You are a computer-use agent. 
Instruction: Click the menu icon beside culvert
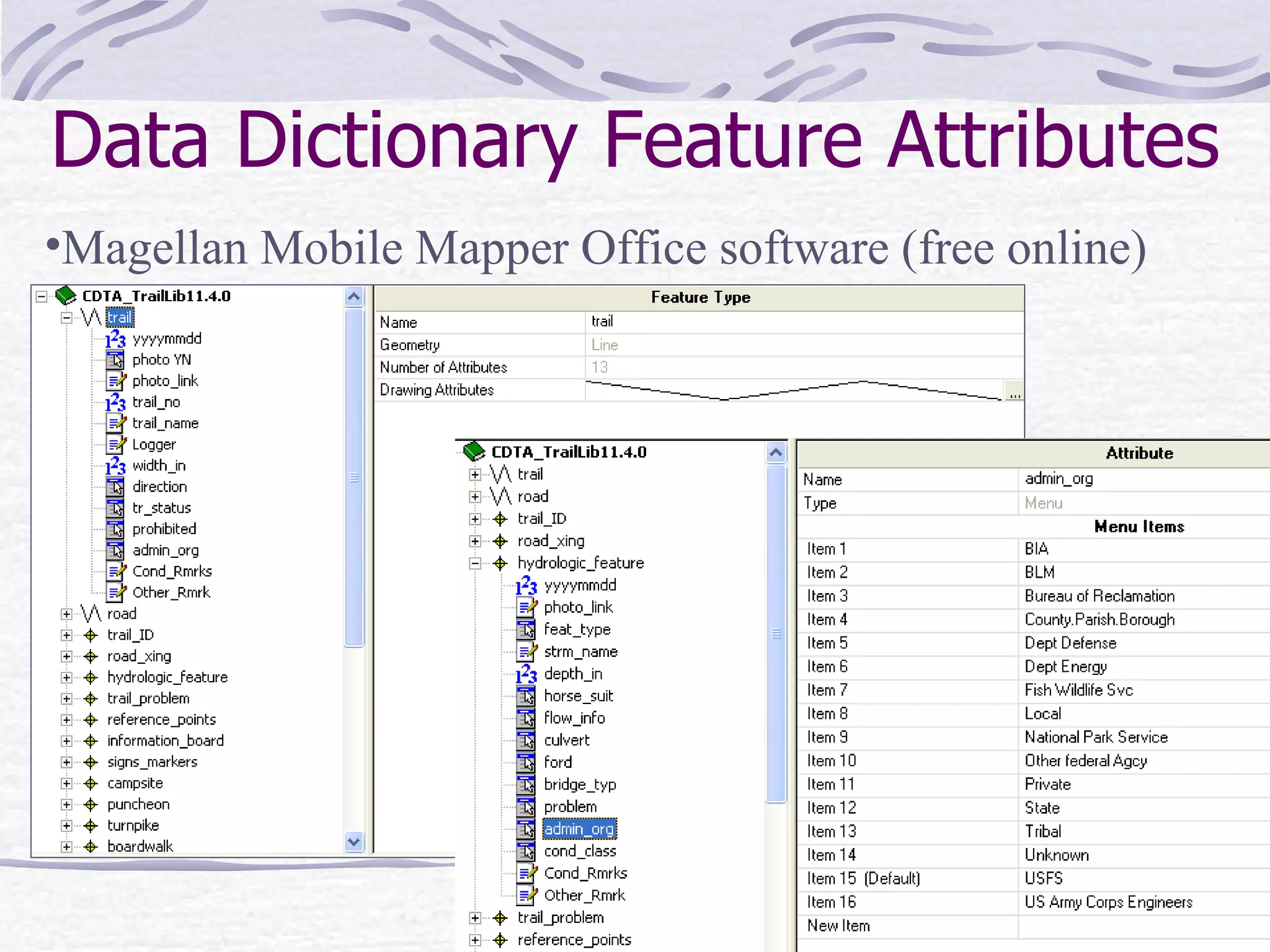pos(526,741)
